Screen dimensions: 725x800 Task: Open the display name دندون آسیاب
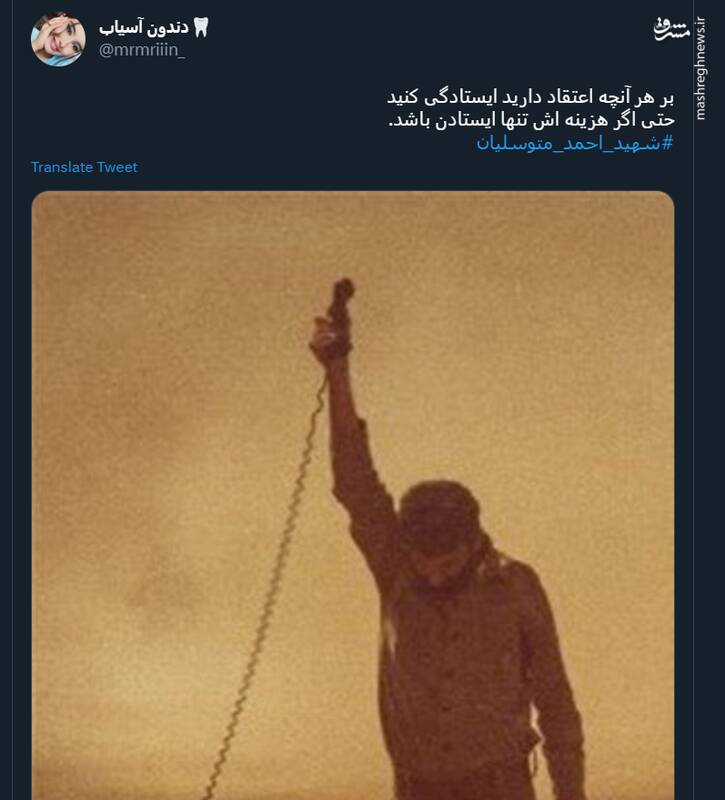144,28
